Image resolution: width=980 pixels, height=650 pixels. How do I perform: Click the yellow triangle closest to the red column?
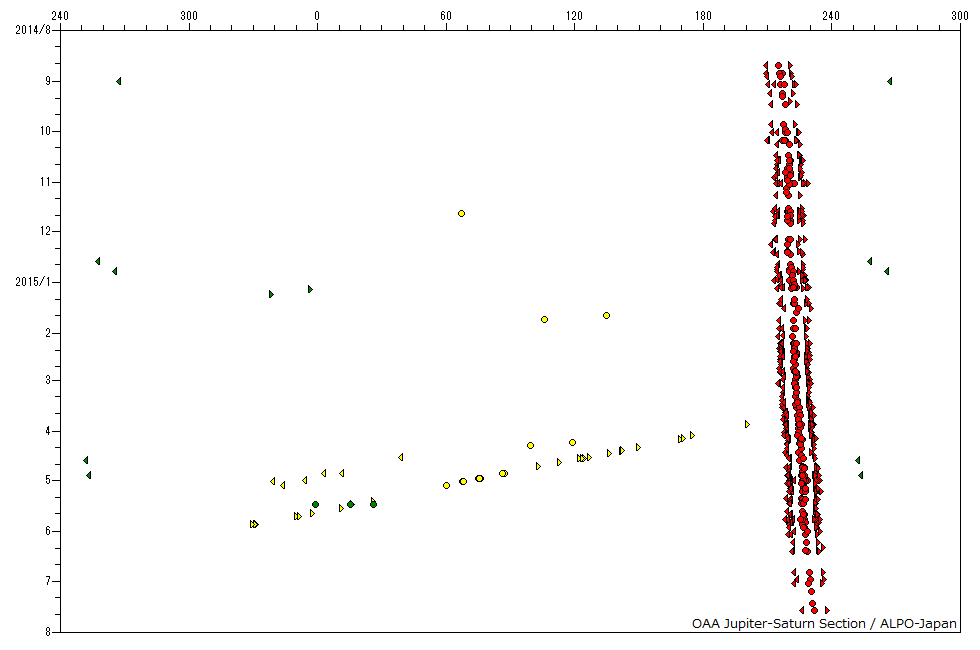[x=747, y=424]
